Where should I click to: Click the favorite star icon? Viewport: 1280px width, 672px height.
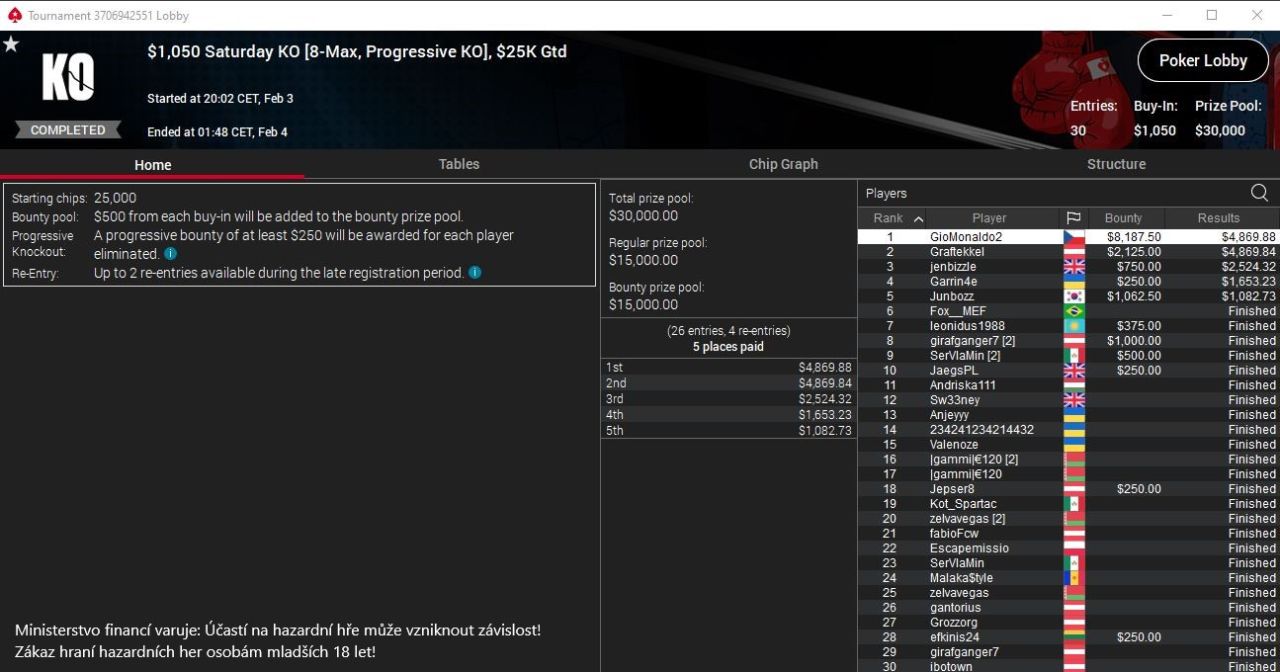pos(11,45)
